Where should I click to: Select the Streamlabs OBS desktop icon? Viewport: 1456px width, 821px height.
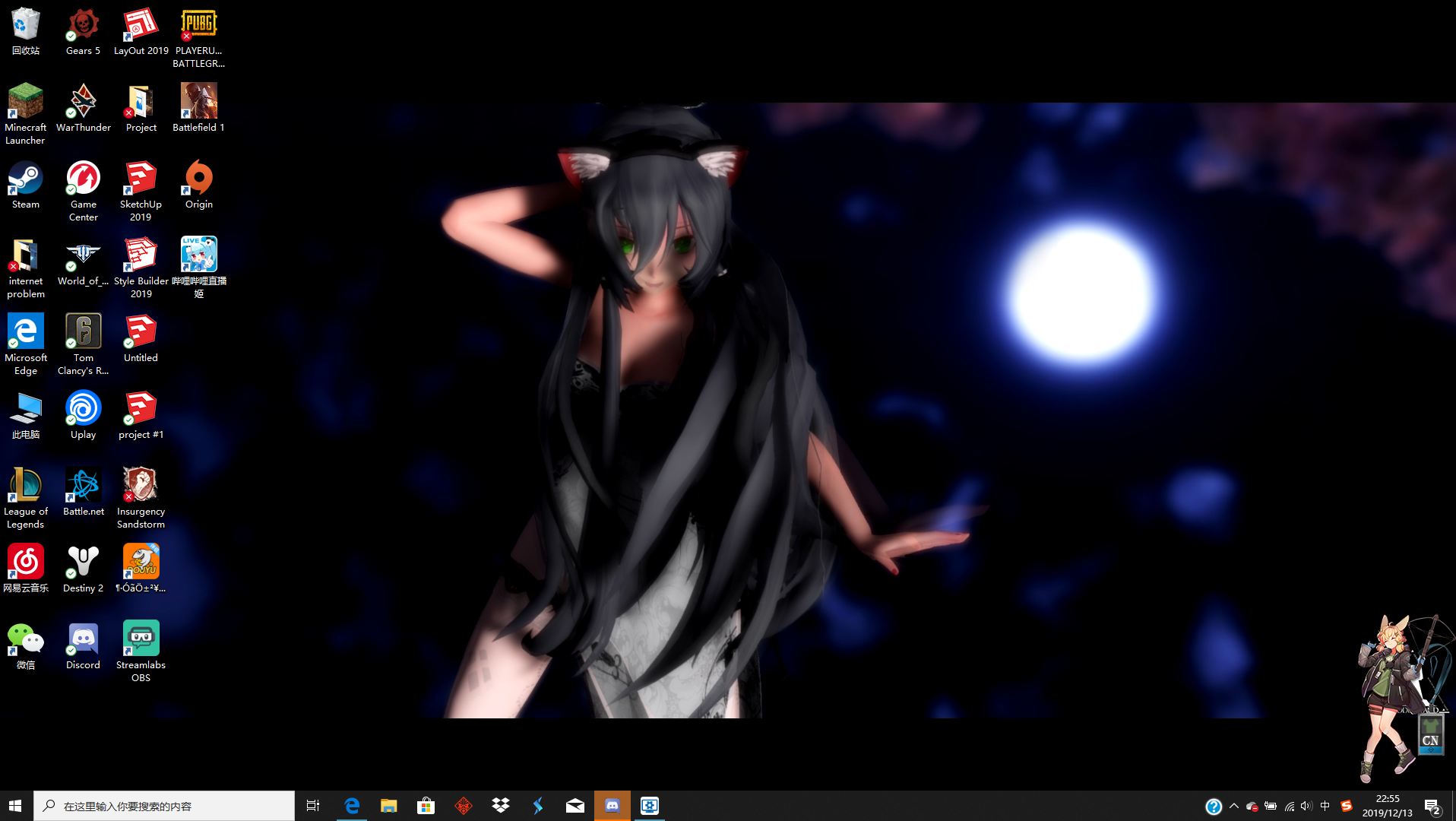pos(141,651)
